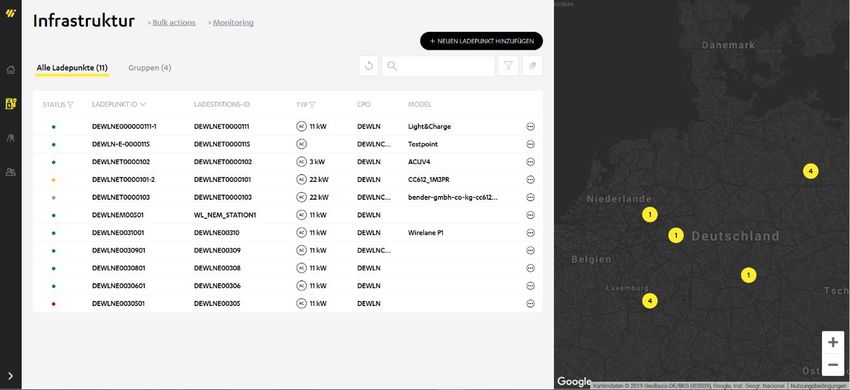
Task: Open the Status column filter
Action: tap(70, 105)
